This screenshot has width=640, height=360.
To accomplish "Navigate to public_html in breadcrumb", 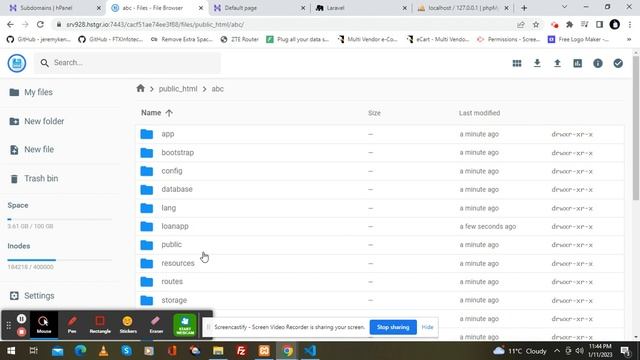I will coord(178,89).
